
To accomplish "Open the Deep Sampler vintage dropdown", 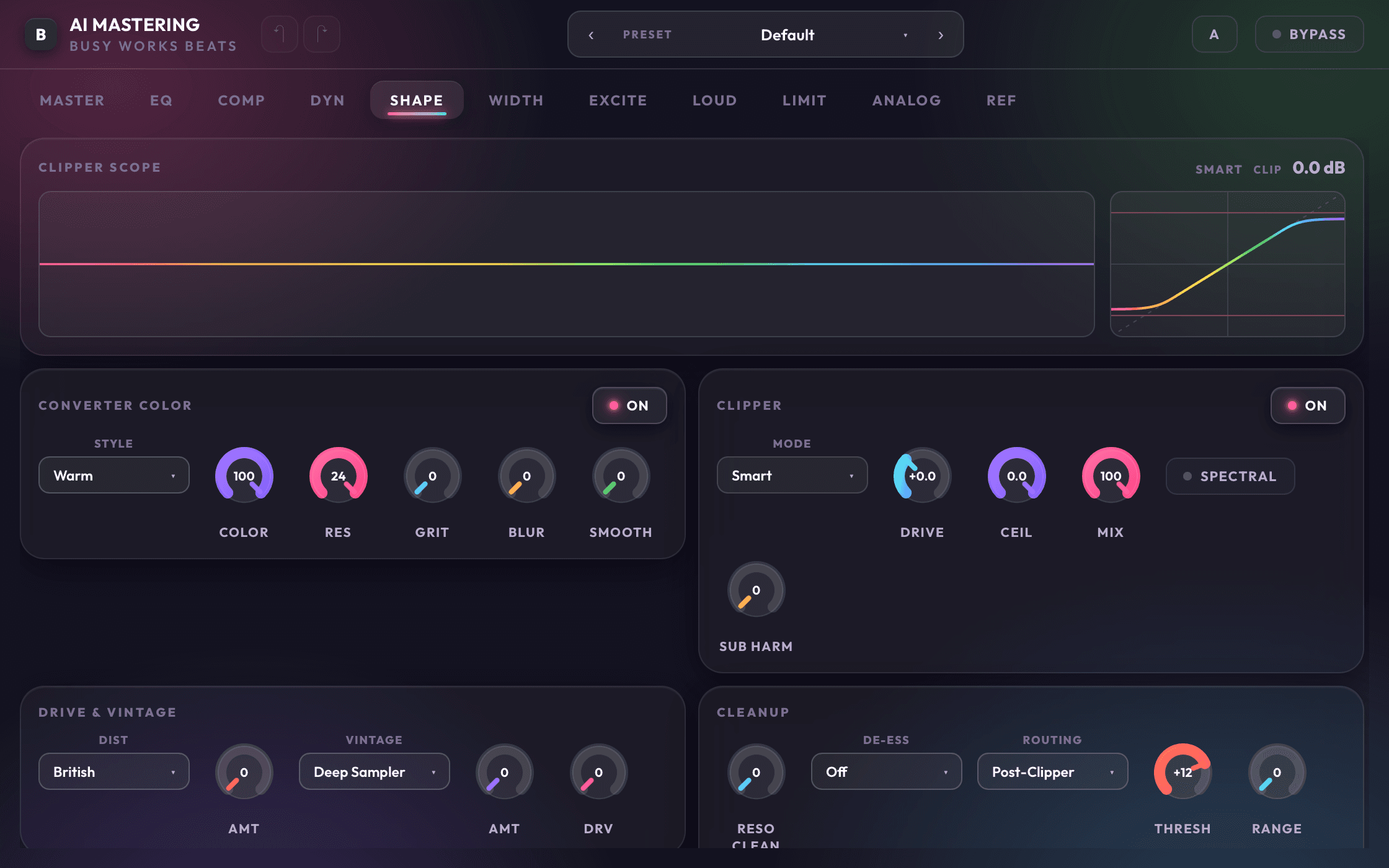I will point(374,772).
